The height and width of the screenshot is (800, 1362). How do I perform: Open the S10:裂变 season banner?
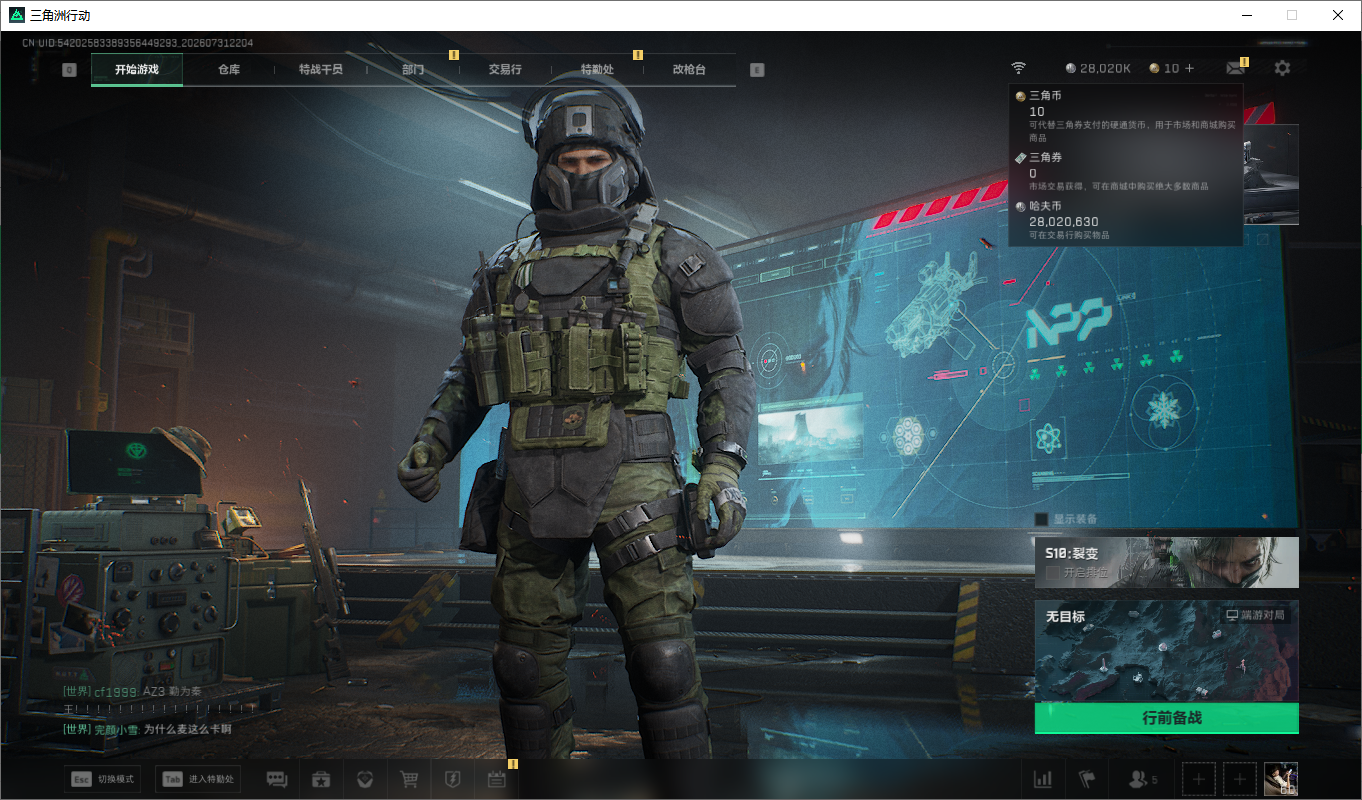tap(1166, 562)
